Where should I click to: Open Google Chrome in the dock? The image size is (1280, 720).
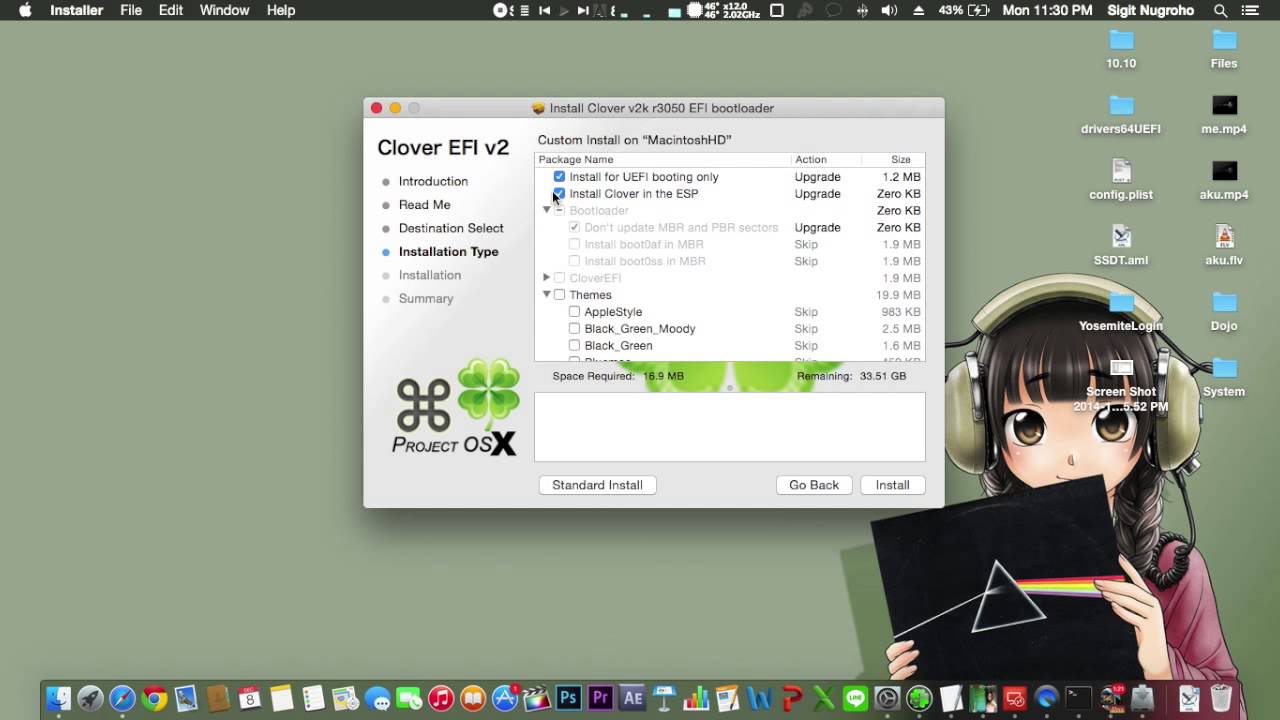[154, 698]
